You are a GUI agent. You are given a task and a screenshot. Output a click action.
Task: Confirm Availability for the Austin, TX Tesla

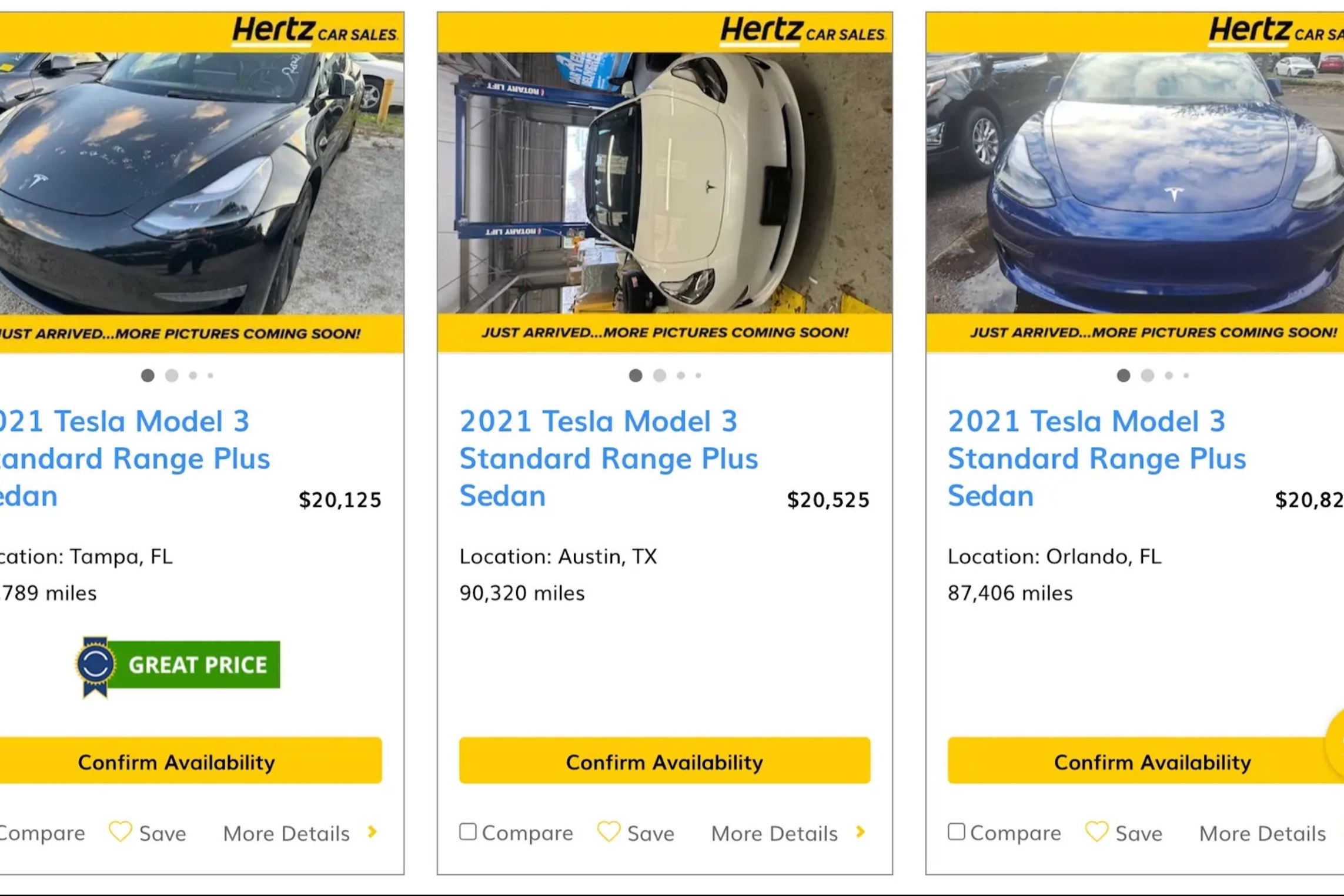664,761
